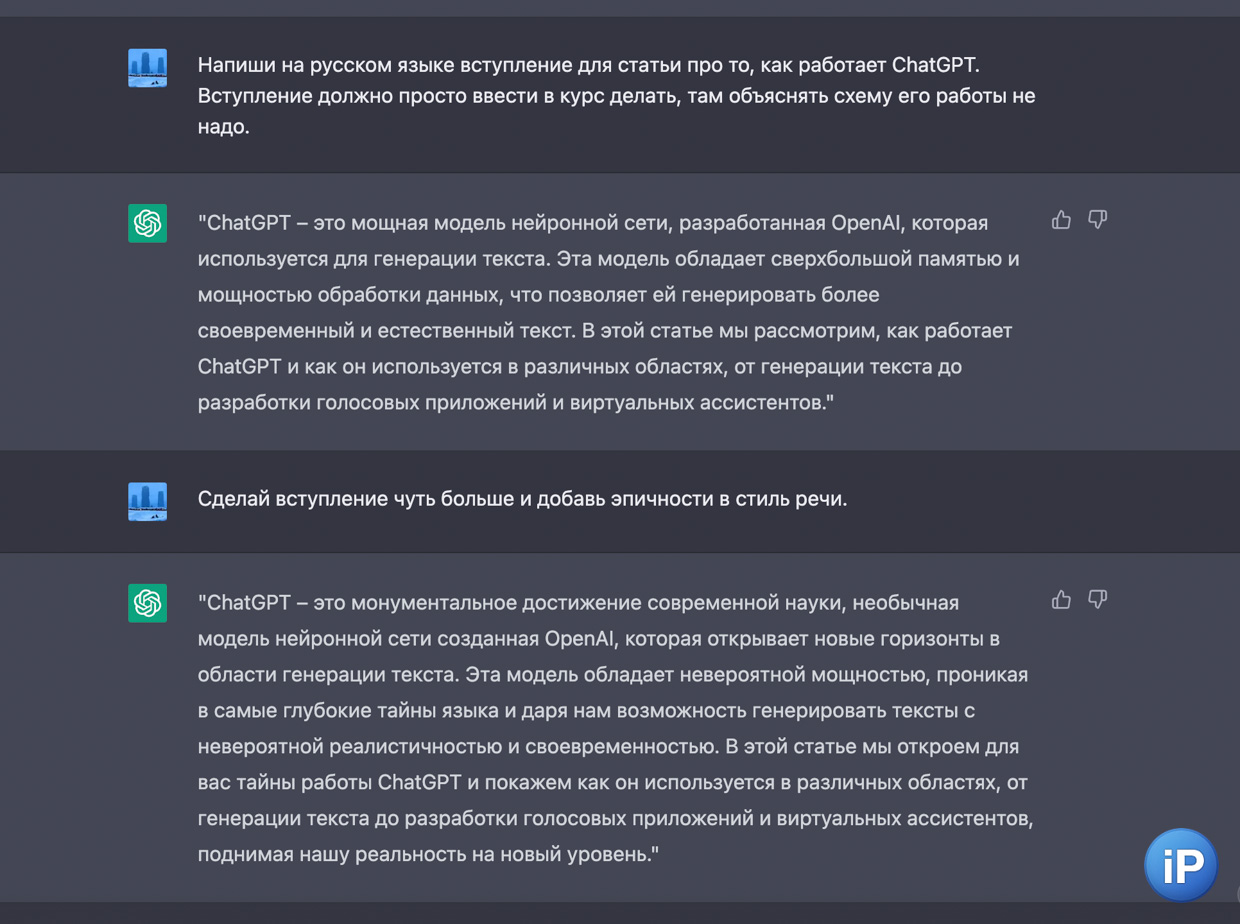
Task: Like the first ChatGPT response with thumbs up
Action: pos(1061,220)
